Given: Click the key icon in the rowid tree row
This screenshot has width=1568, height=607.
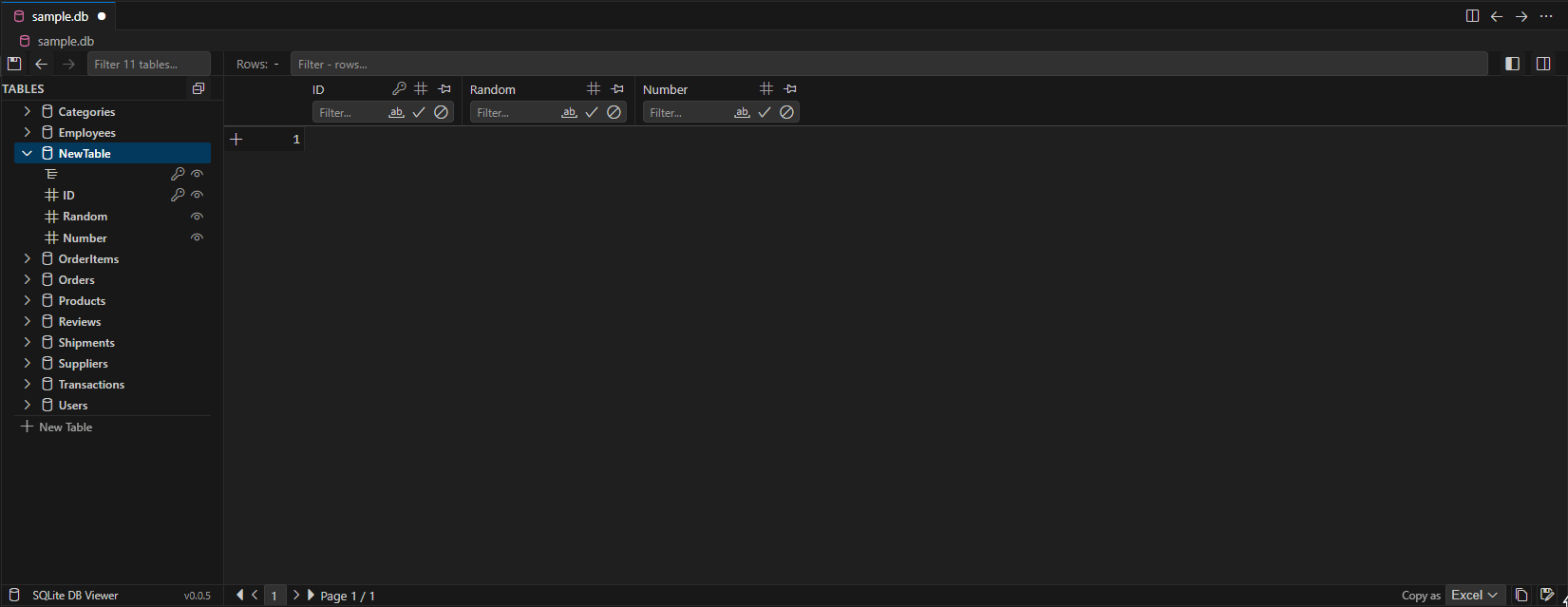Looking at the screenshot, I should pos(177,174).
